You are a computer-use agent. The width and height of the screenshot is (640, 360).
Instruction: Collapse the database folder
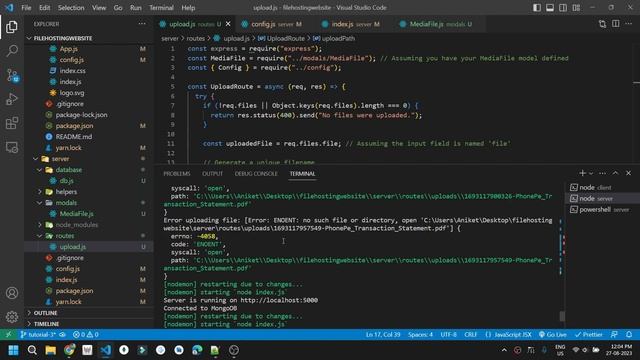pos(89,170)
